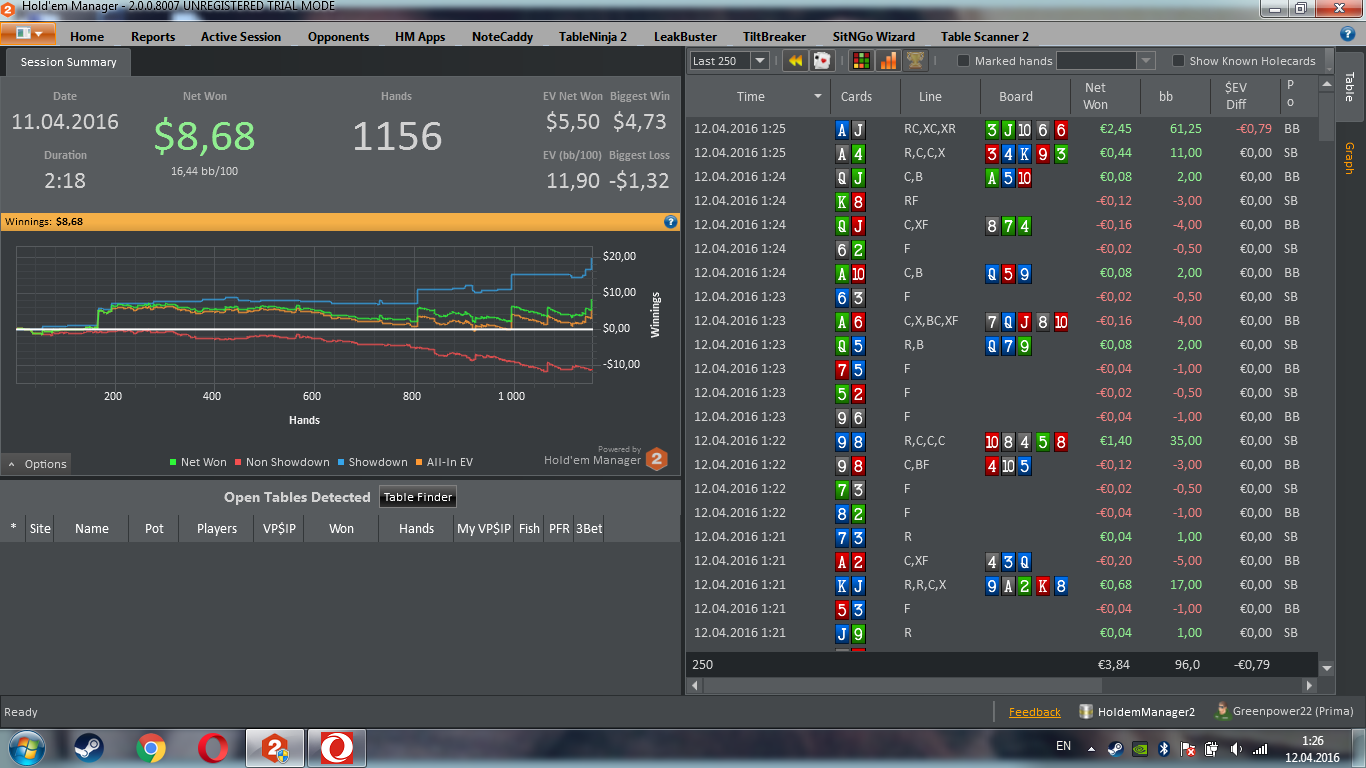Image resolution: width=1366 pixels, height=768 pixels.
Task: Click the red selected app icon on taskbar
Action: click(x=337, y=747)
